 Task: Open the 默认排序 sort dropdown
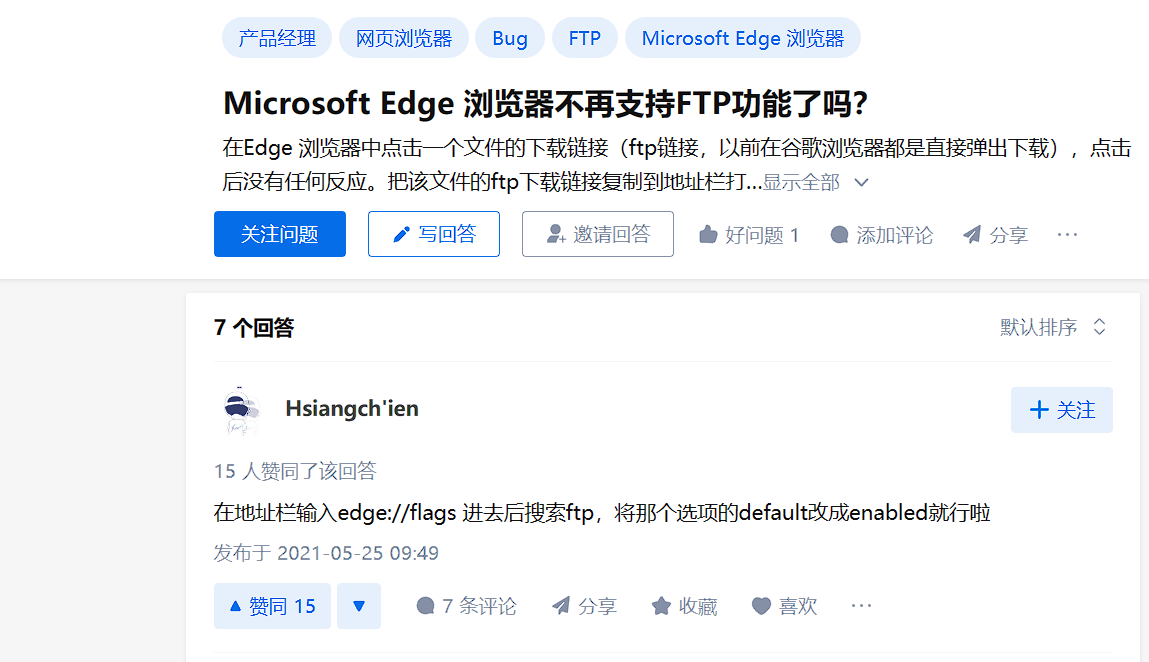coord(1052,327)
